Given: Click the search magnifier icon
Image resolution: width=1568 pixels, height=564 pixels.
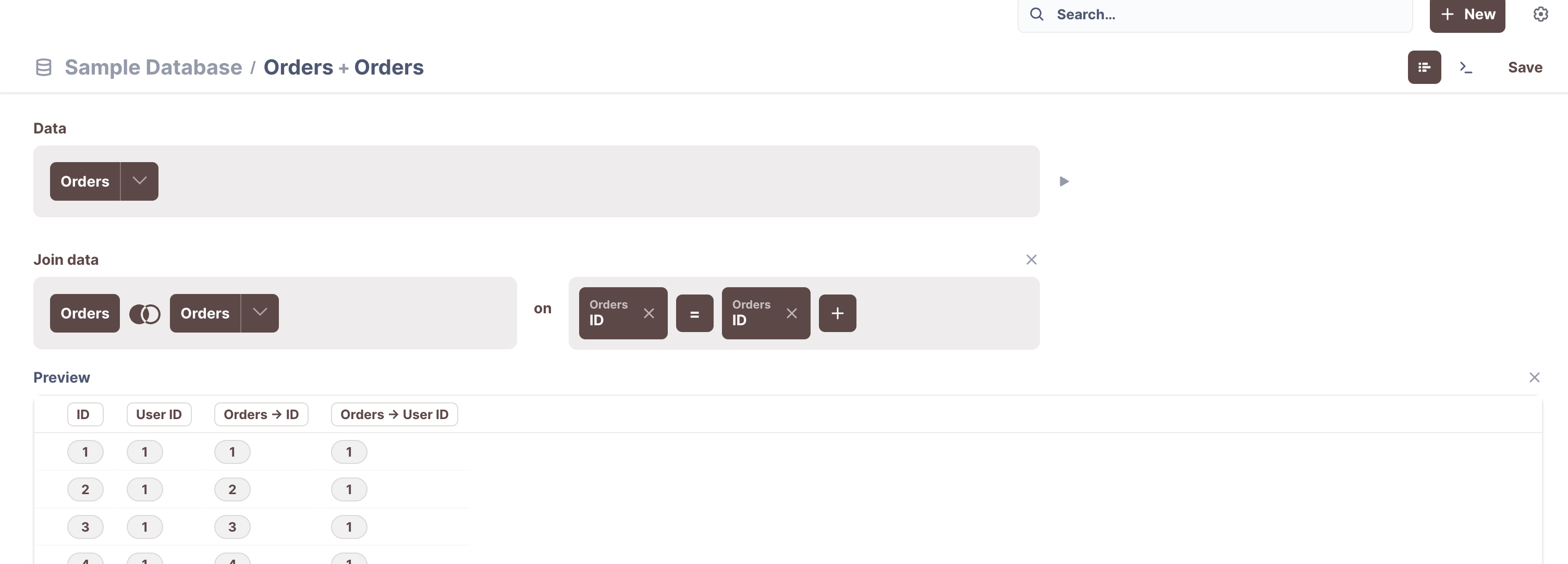Looking at the screenshot, I should pyautogui.click(x=1037, y=14).
